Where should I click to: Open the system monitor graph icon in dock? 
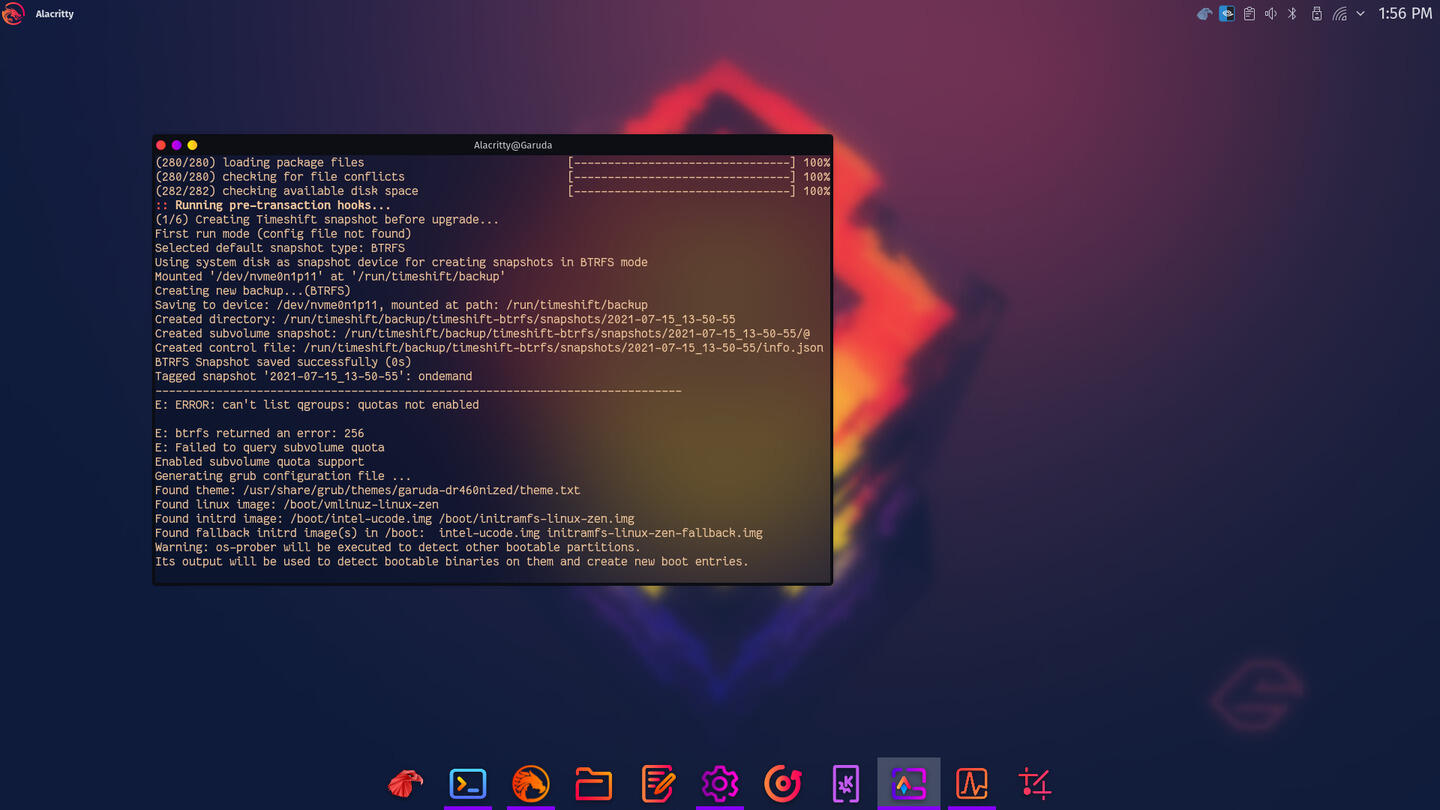(972, 783)
